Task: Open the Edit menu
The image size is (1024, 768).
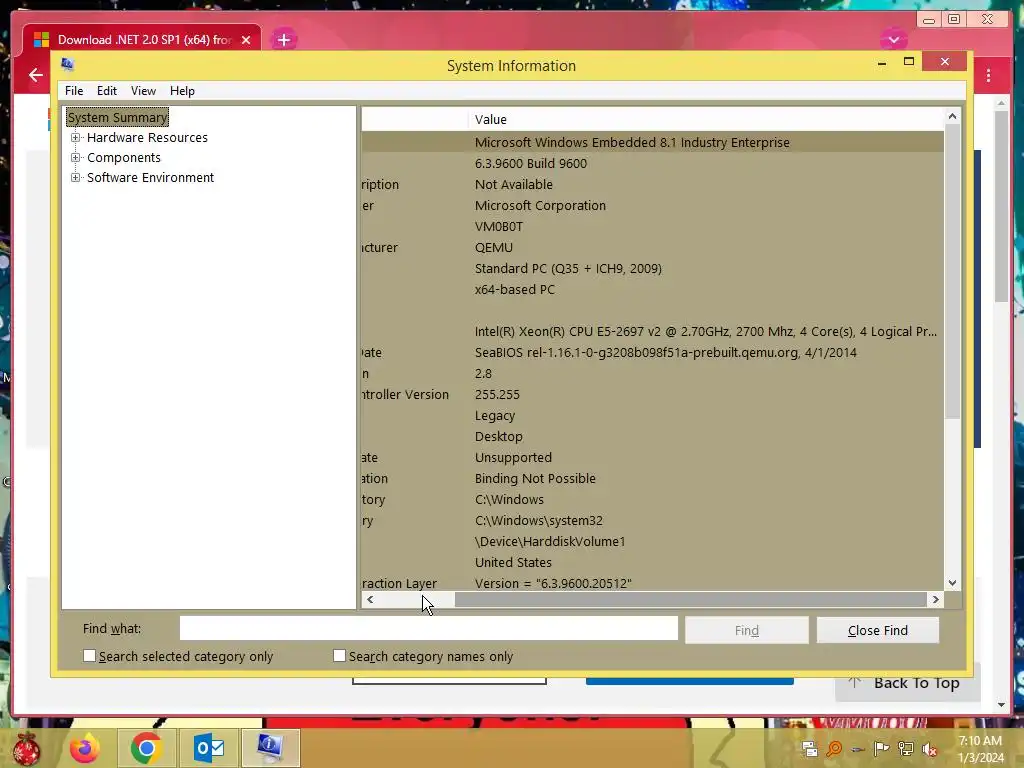Action: click(106, 91)
